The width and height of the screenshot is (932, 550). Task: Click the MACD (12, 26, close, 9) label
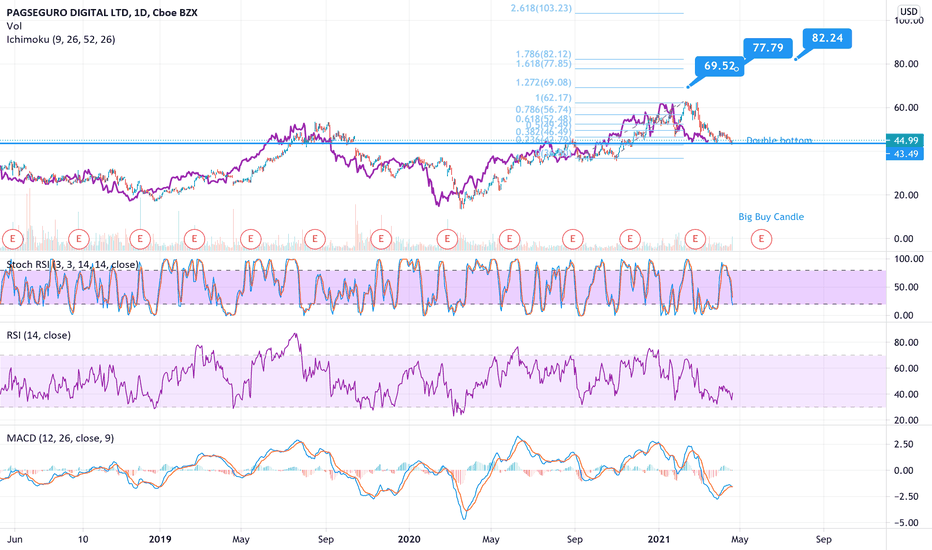[60, 438]
